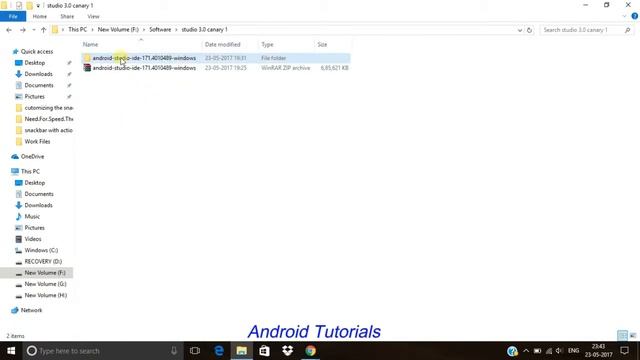This screenshot has width=640, height=360.
Task: Click the yellow folder icon in file list
Action: pos(87,58)
